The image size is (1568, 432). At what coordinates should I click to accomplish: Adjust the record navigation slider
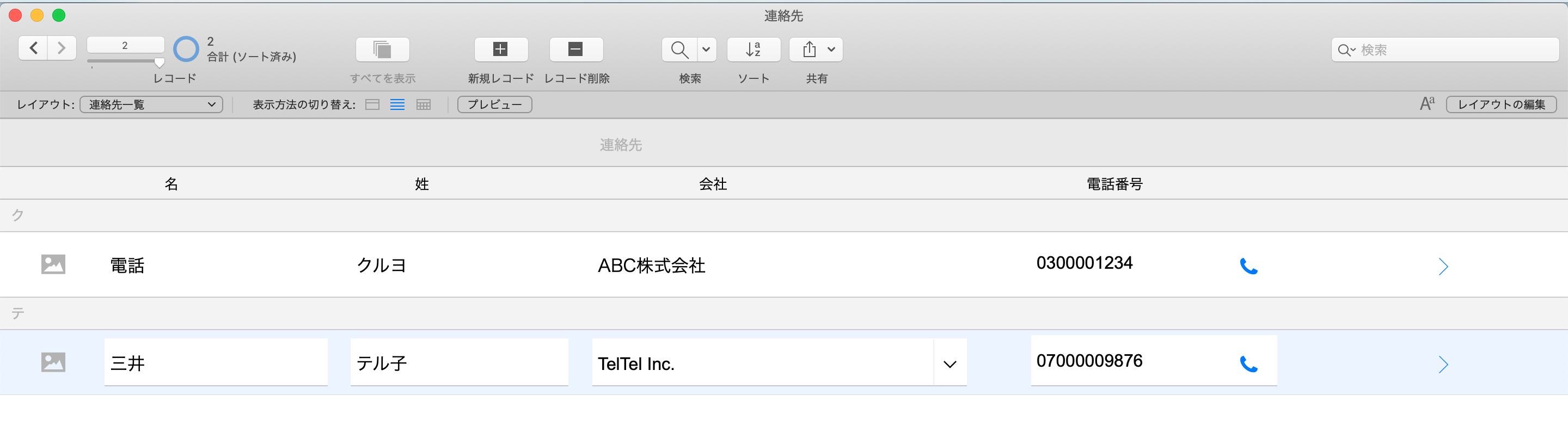[159, 62]
